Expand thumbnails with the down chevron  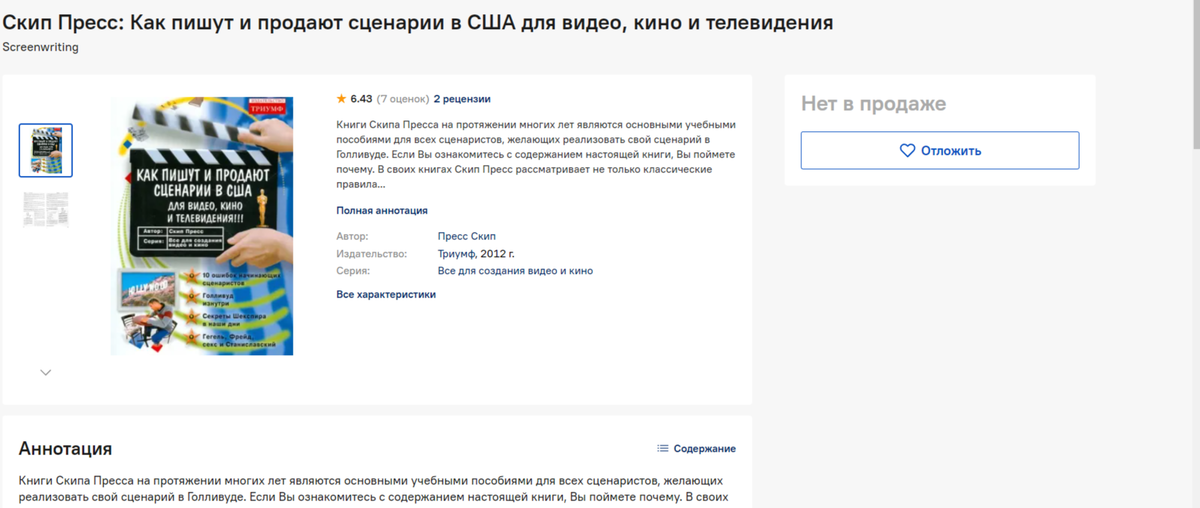click(45, 372)
